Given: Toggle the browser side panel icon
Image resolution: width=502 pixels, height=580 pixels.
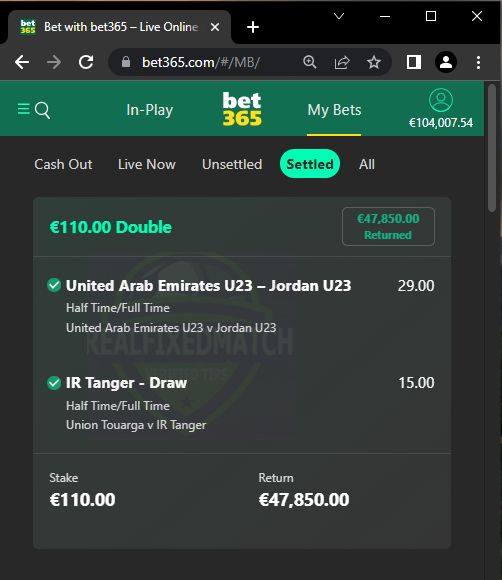Looking at the screenshot, I should click(414, 62).
